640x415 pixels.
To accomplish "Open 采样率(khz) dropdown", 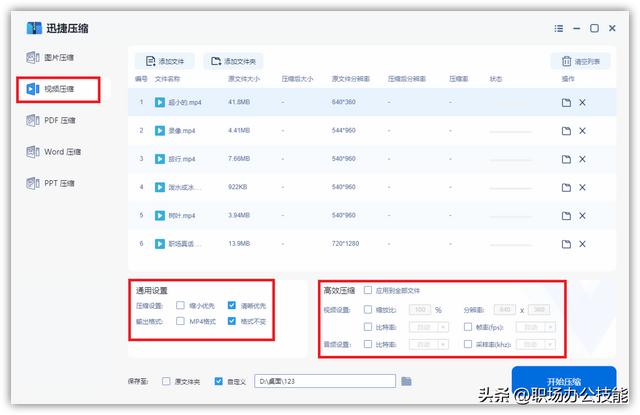I will click(536, 344).
